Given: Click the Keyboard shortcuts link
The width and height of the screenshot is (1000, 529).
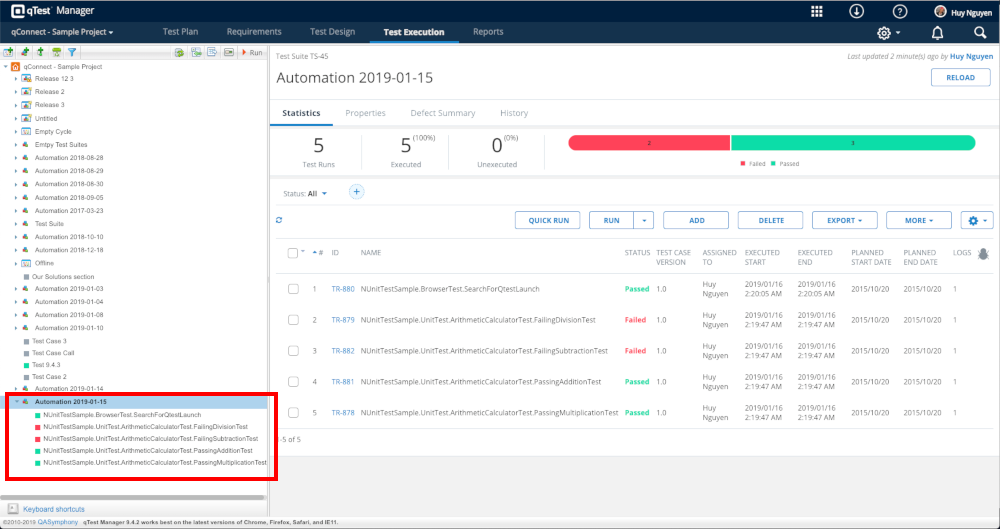Looking at the screenshot, I should (x=54, y=509).
